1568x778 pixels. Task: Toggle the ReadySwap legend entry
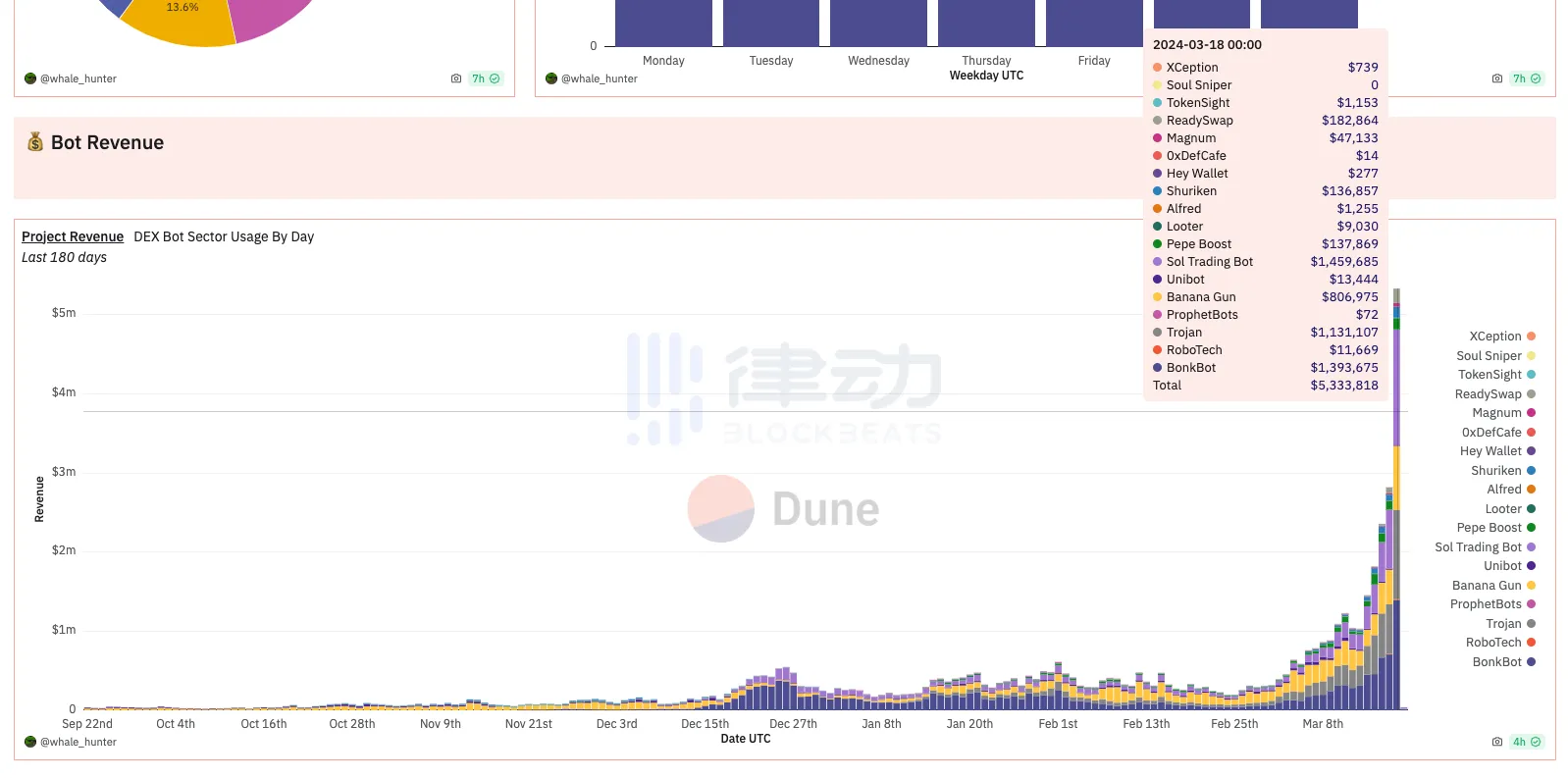(x=1488, y=394)
